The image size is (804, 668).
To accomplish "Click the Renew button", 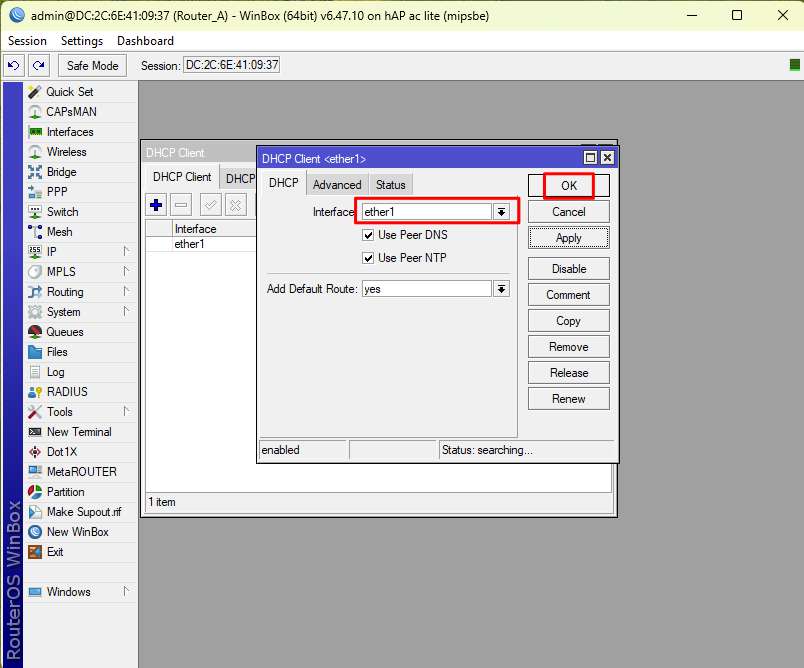I will (568, 399).
